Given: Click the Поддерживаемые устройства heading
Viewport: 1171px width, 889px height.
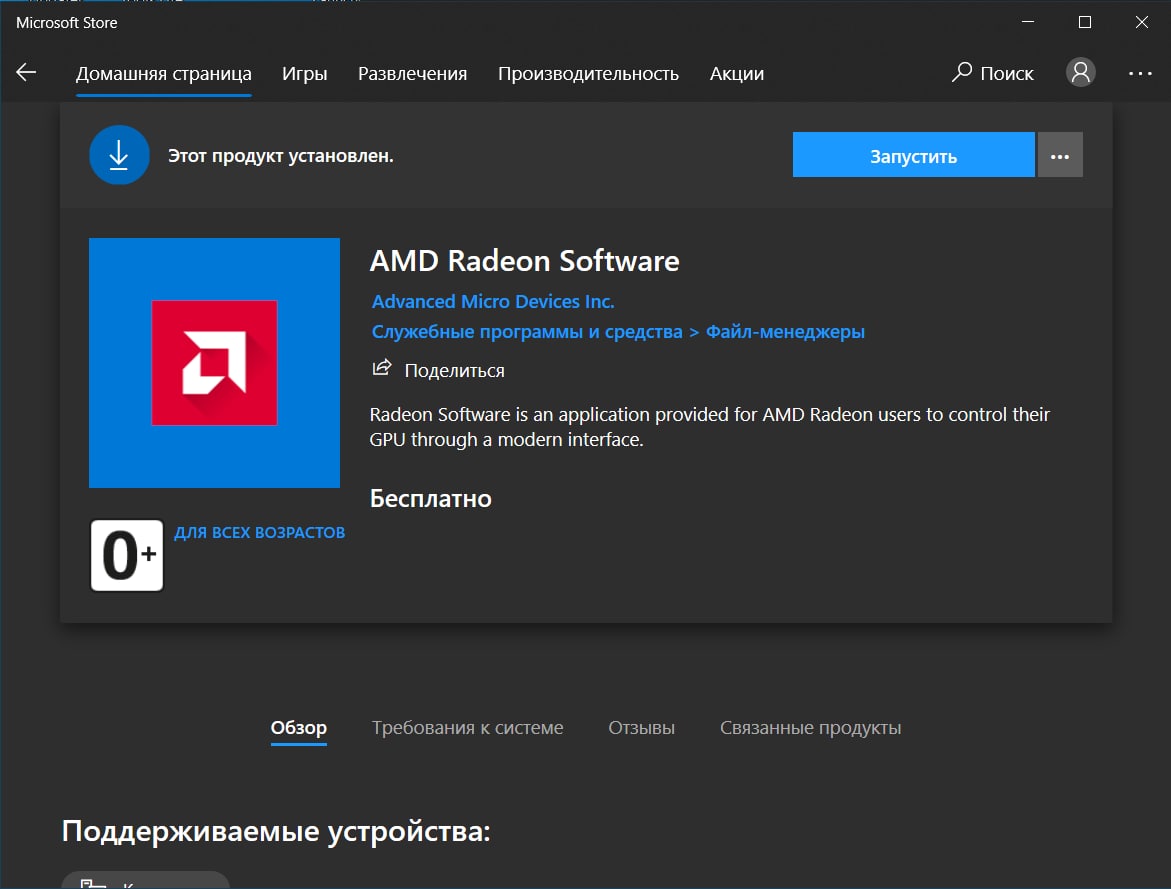Looking at the screenshot, I should [276, 831].
